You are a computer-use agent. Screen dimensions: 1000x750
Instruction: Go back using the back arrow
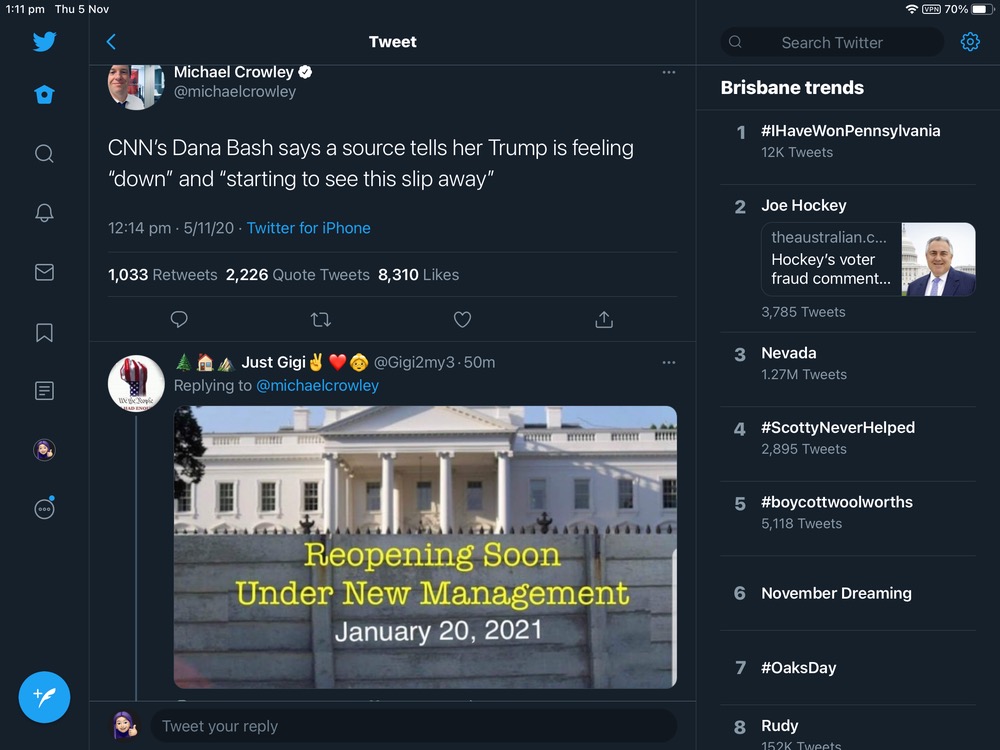pos(111,42)
